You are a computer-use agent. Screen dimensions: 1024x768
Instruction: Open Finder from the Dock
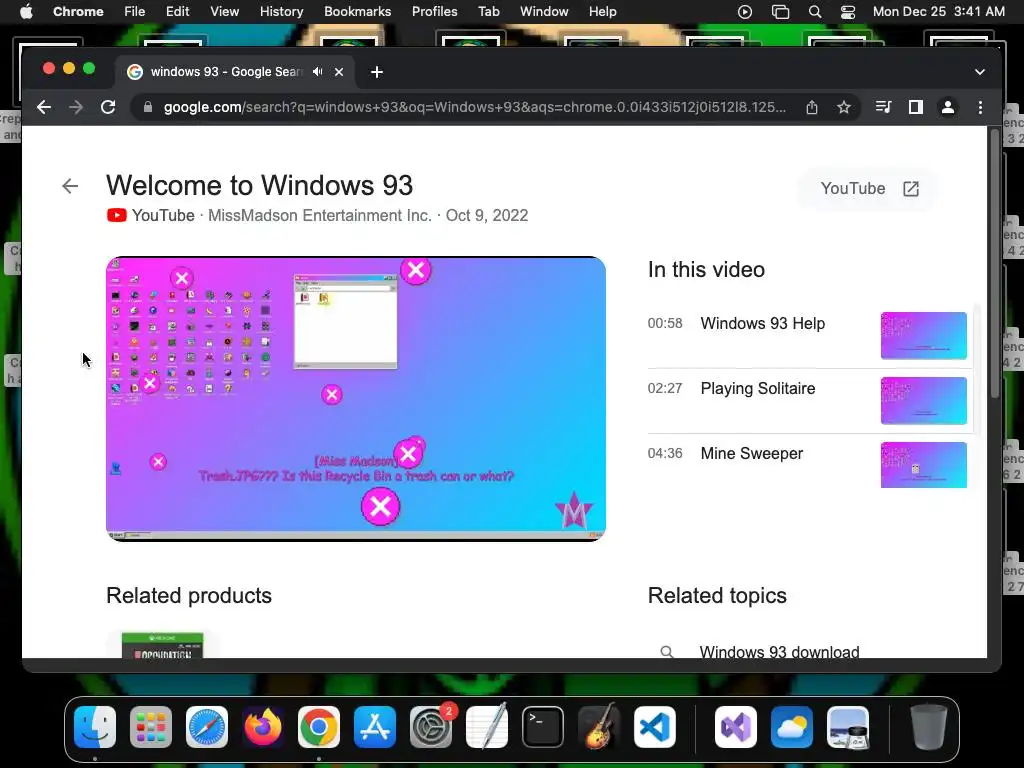click(95, 727)
